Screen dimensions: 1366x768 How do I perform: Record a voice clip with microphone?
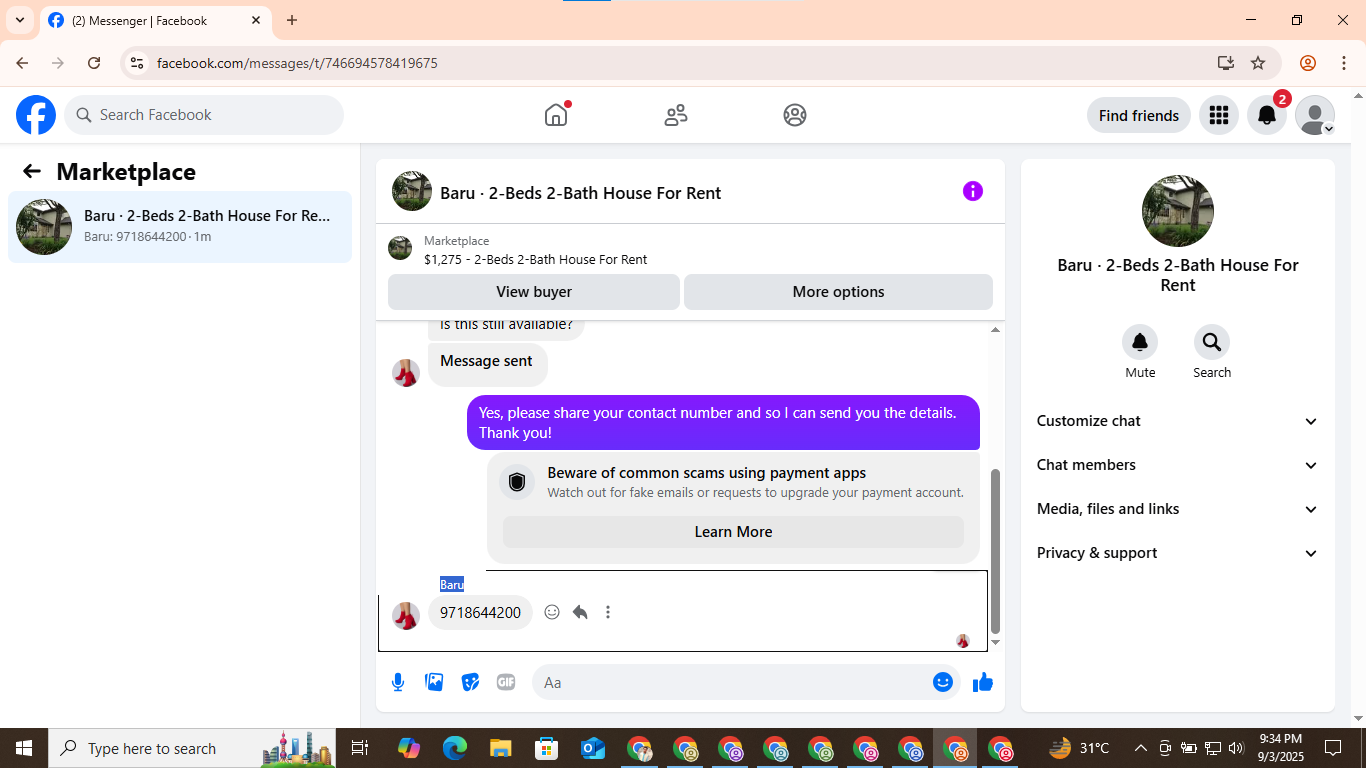tap(398, 682)
